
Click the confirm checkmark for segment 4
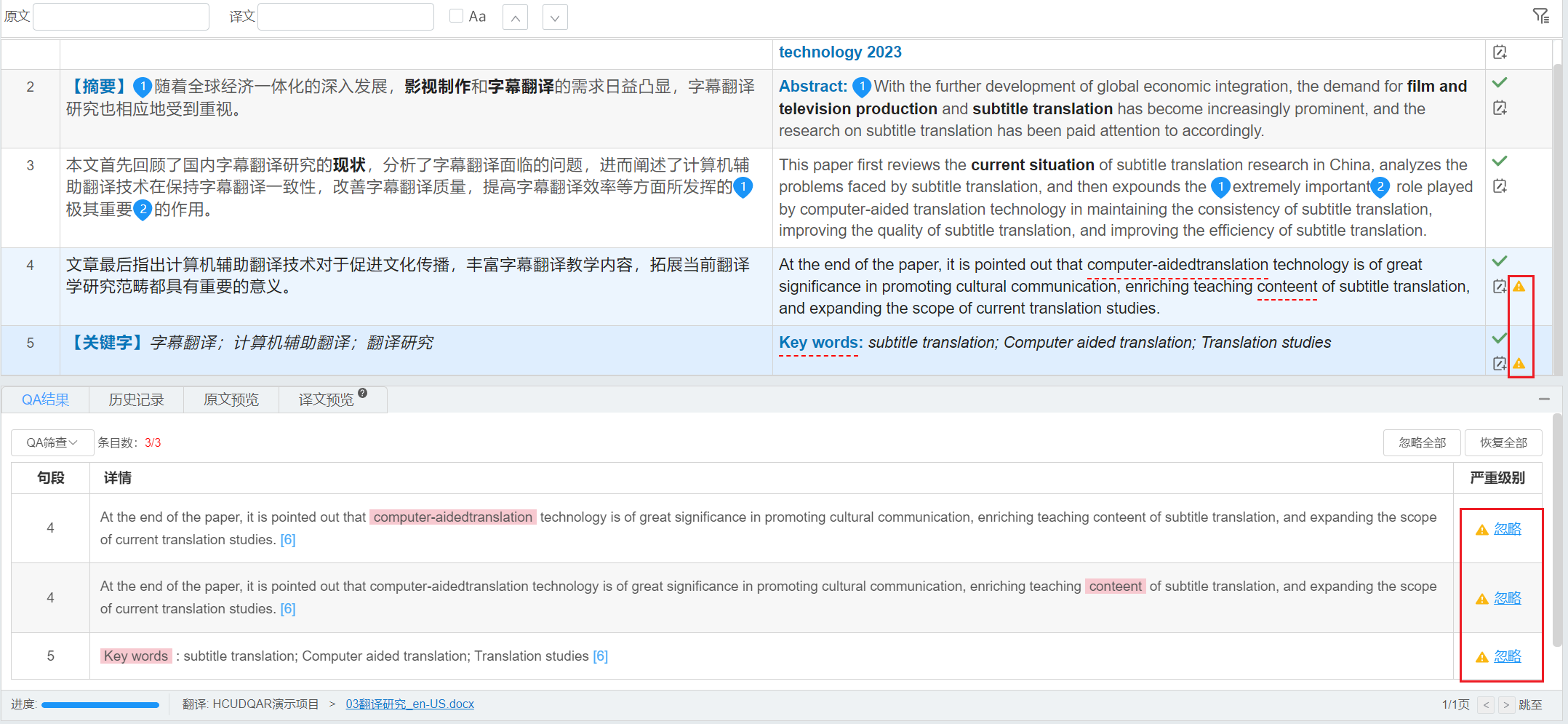point(1499,261)
